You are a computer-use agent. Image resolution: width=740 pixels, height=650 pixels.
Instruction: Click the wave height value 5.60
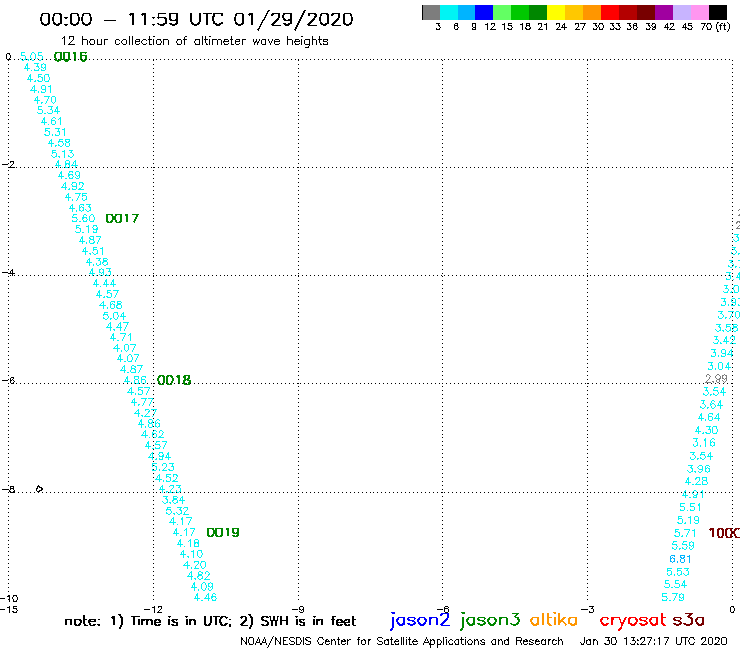click(x=83, y=219)
